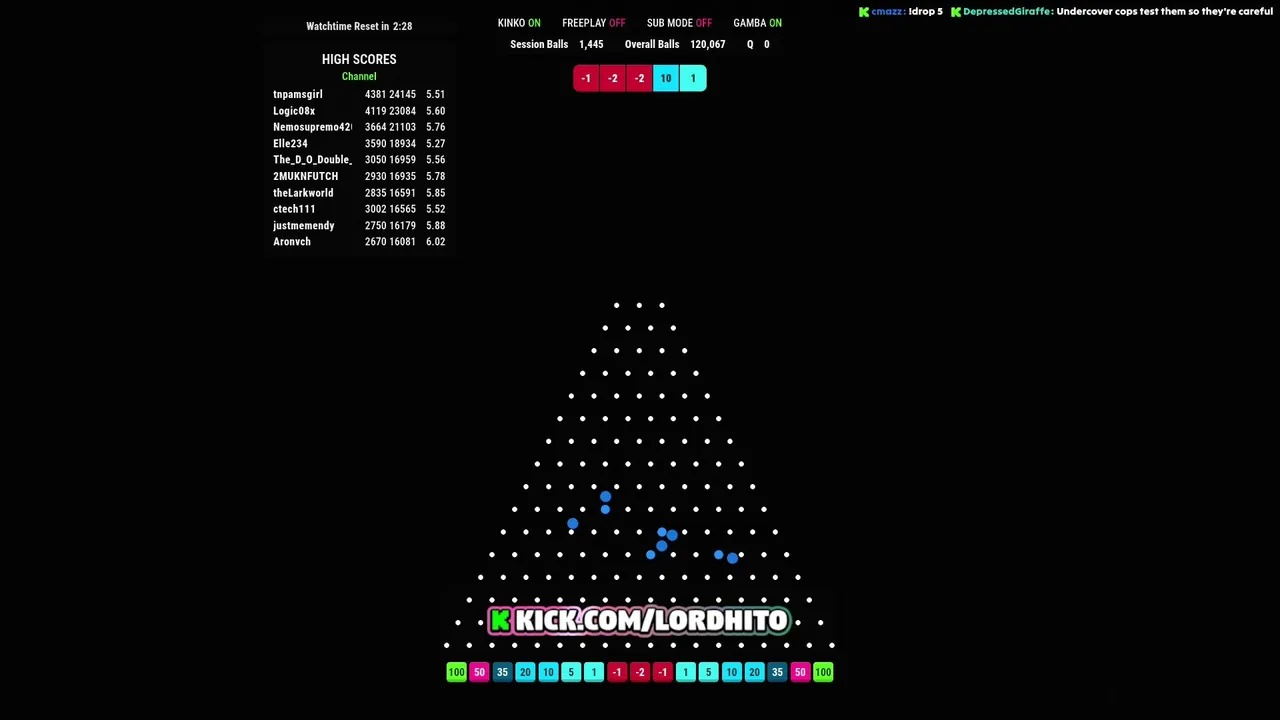This screenshot has height=720, width=1280.
Task: Click the '!drop 5' chat message text
Action: pyautogui.click(x=926, y=12)
